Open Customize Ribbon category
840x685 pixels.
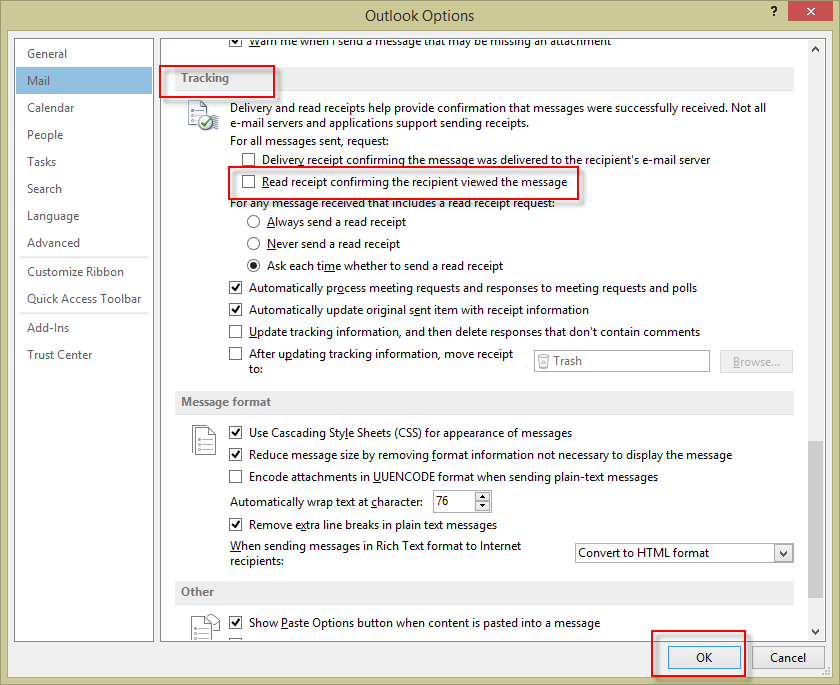pyautogui.click(x=84, y=272)
